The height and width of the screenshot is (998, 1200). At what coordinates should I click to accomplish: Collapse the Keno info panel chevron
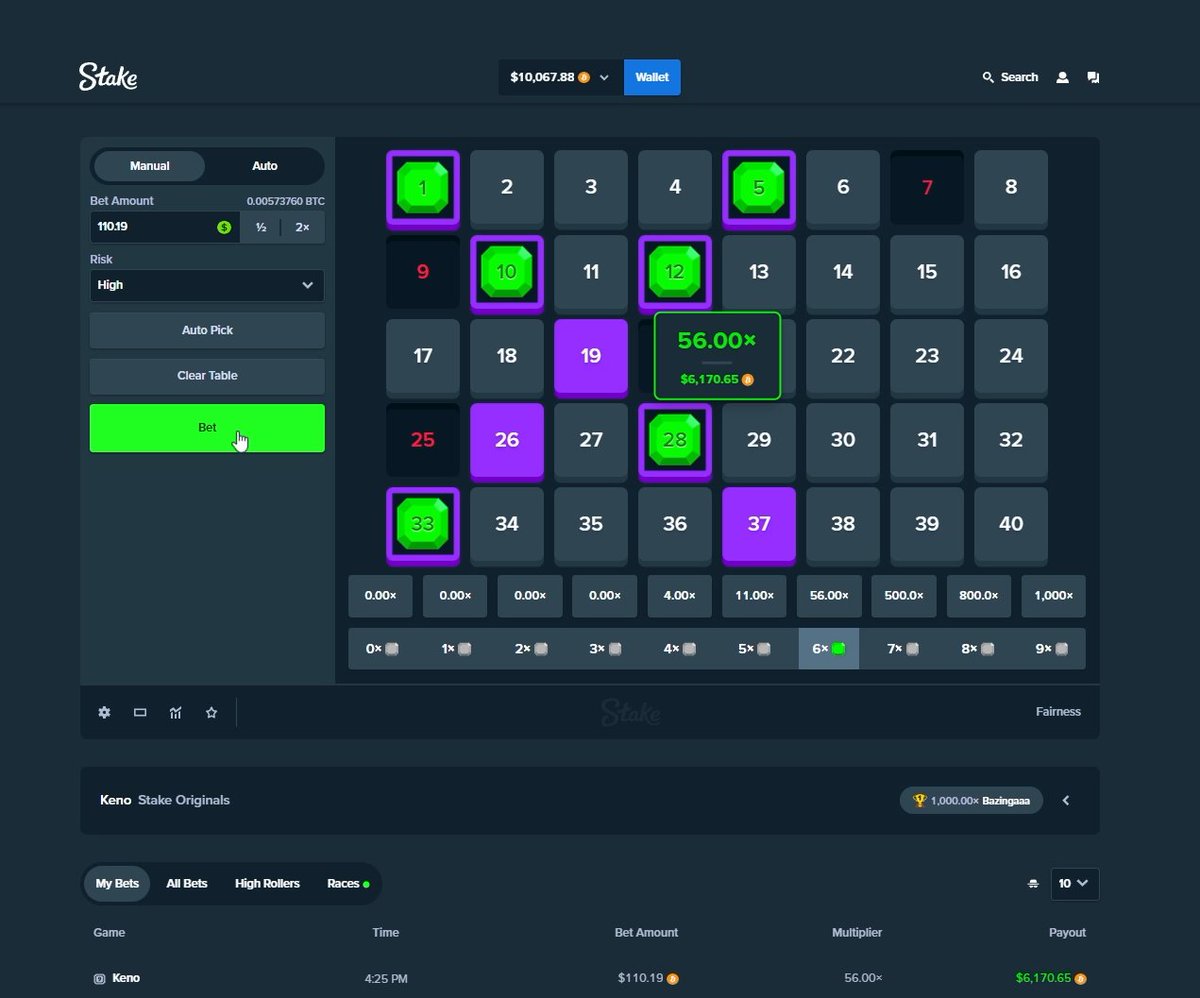tap(1066, 800)
